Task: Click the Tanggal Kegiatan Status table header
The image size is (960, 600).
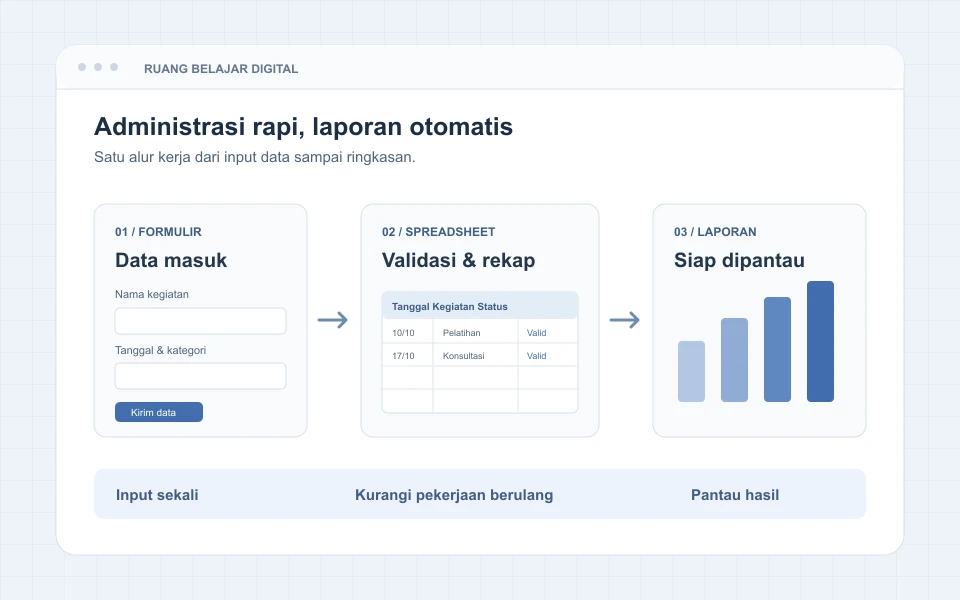Action: pos(480,306)
